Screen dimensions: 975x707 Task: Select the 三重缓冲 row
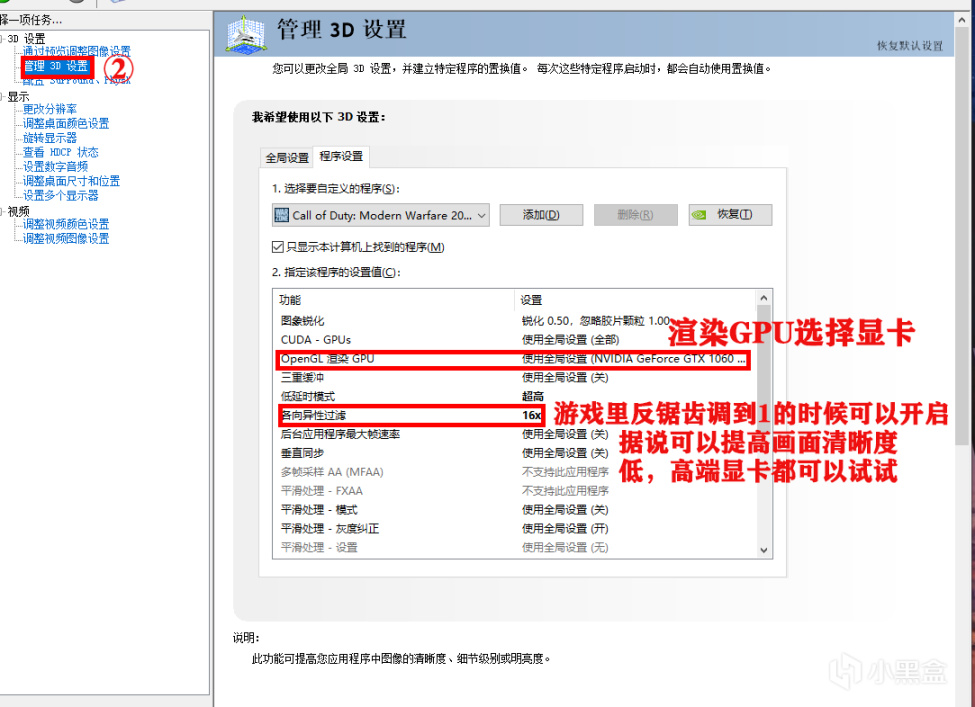pos(515,377)
